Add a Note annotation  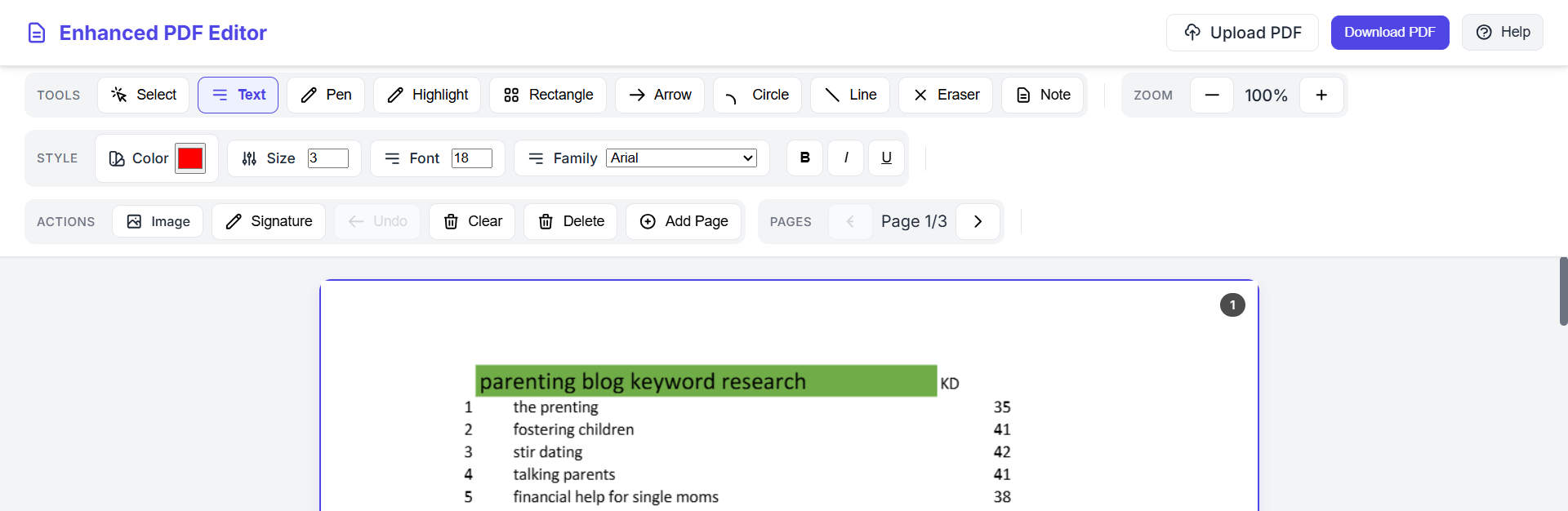1042,95
